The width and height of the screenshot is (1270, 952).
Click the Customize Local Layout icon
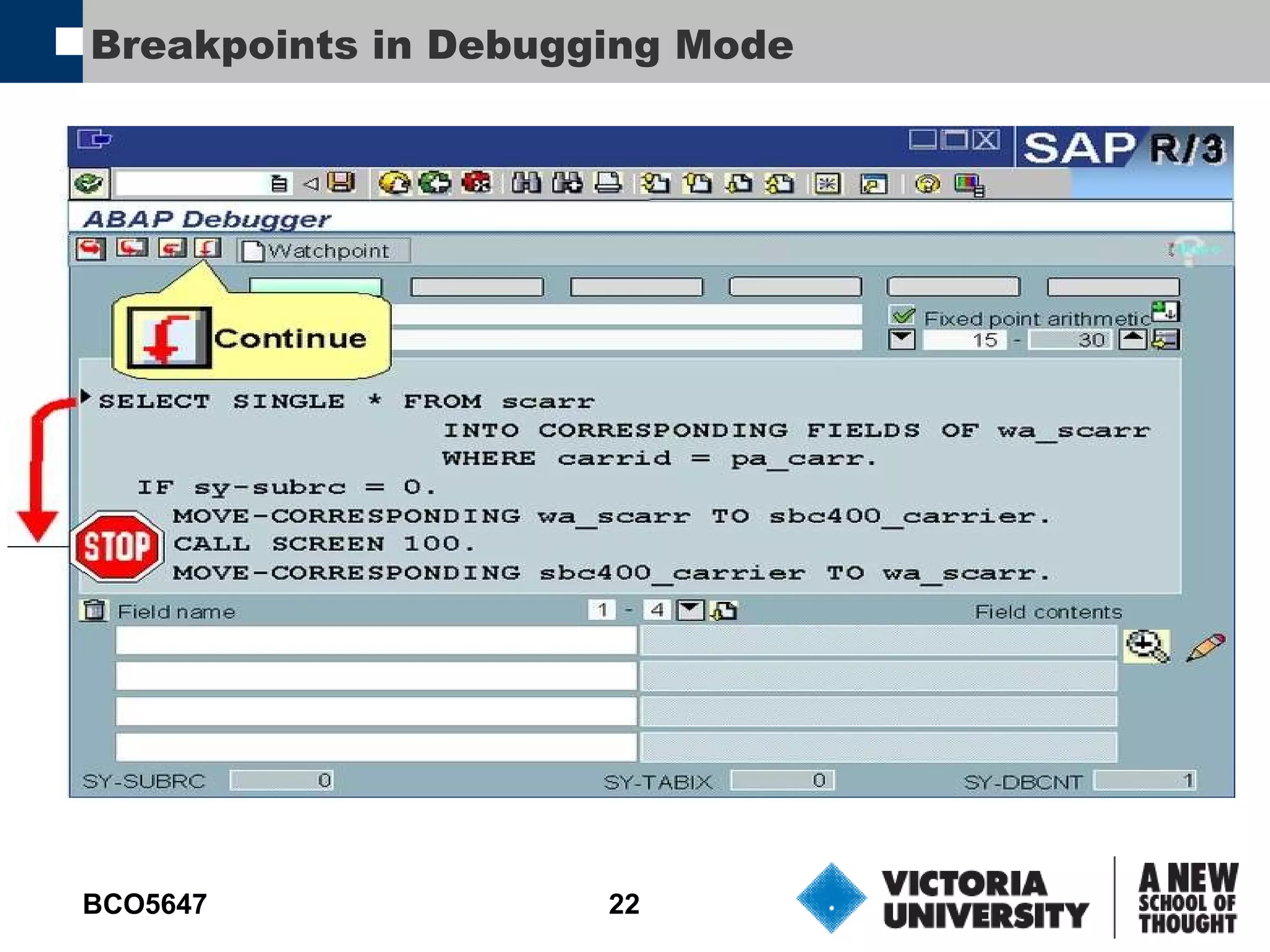pos(969,185)
